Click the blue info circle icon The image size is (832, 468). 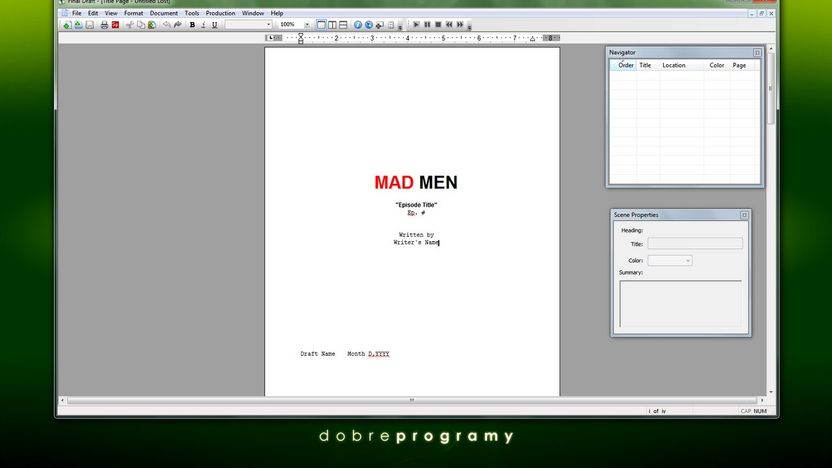click(x=358, y=25)
